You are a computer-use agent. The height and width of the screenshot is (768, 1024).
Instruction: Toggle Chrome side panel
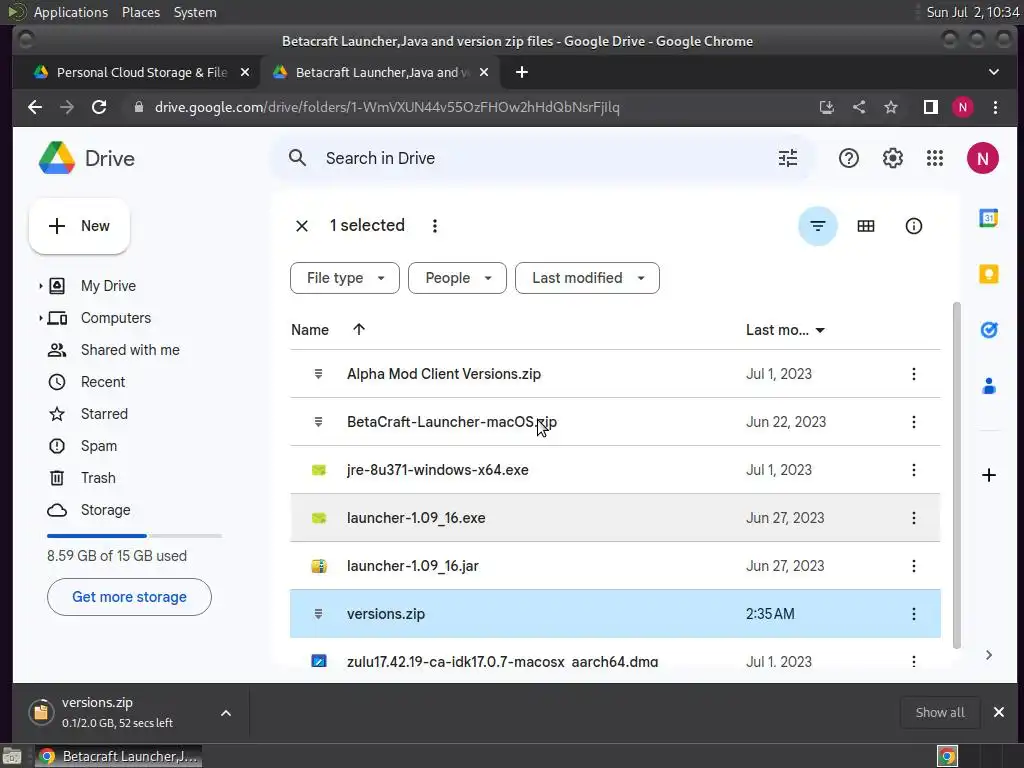click(x=931, y=107)
